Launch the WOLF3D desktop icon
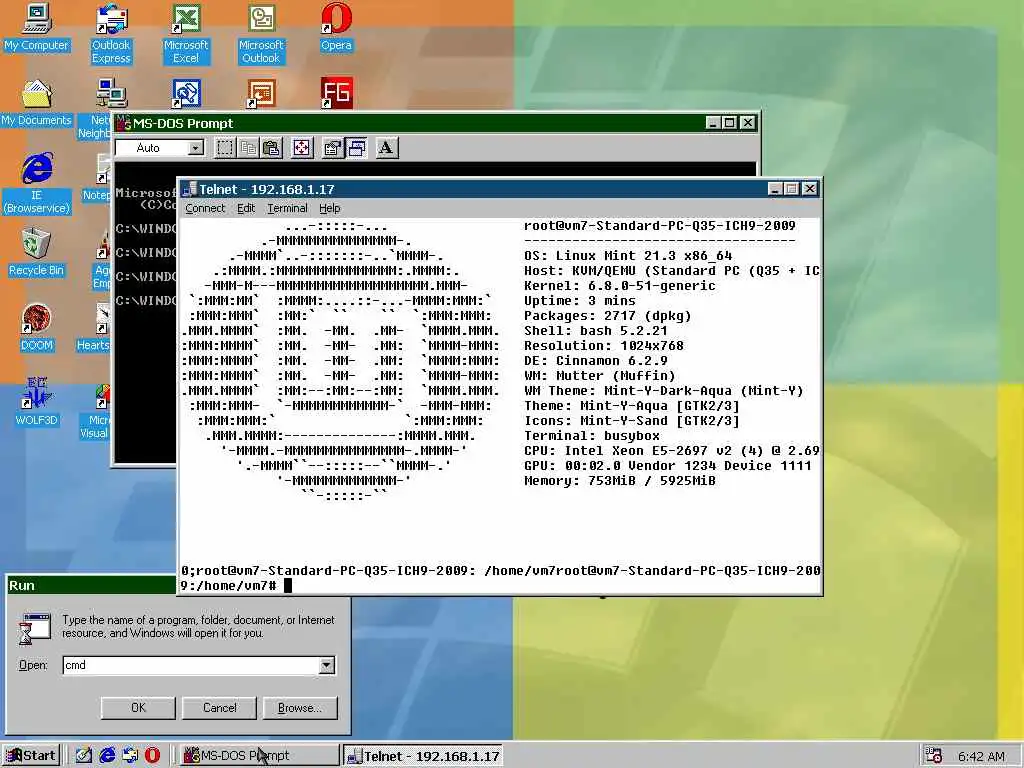Screen dimensions: 1024x768 [x=36, y=402]
